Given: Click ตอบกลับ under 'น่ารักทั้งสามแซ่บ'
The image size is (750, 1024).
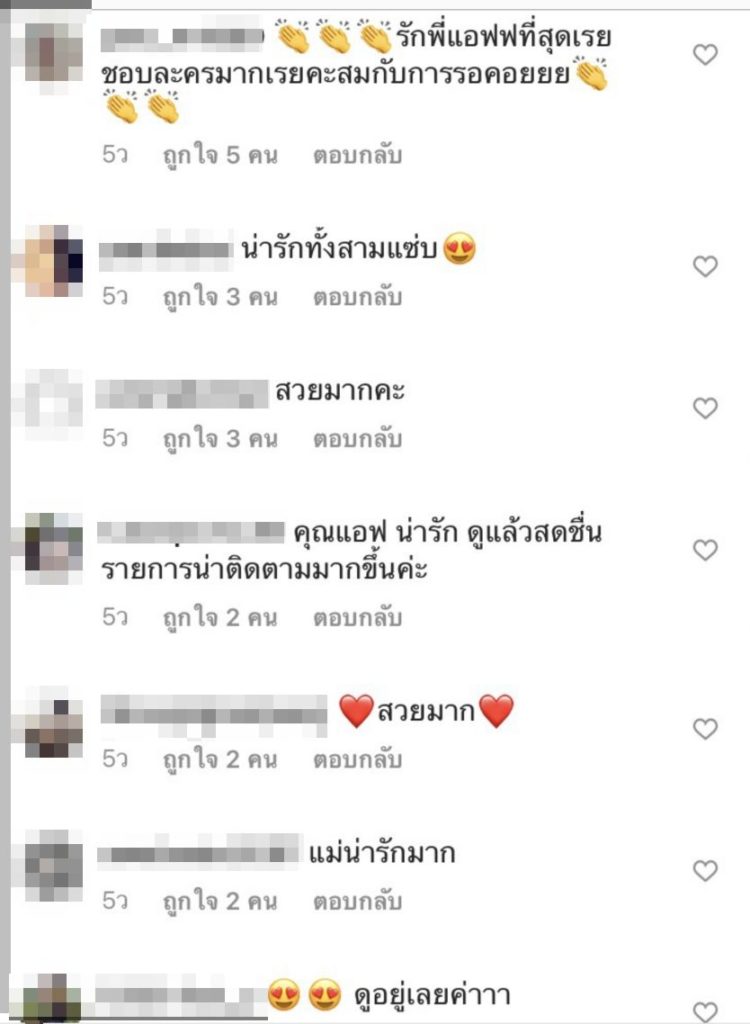Looking at the screenshot, I should [357, 297].
